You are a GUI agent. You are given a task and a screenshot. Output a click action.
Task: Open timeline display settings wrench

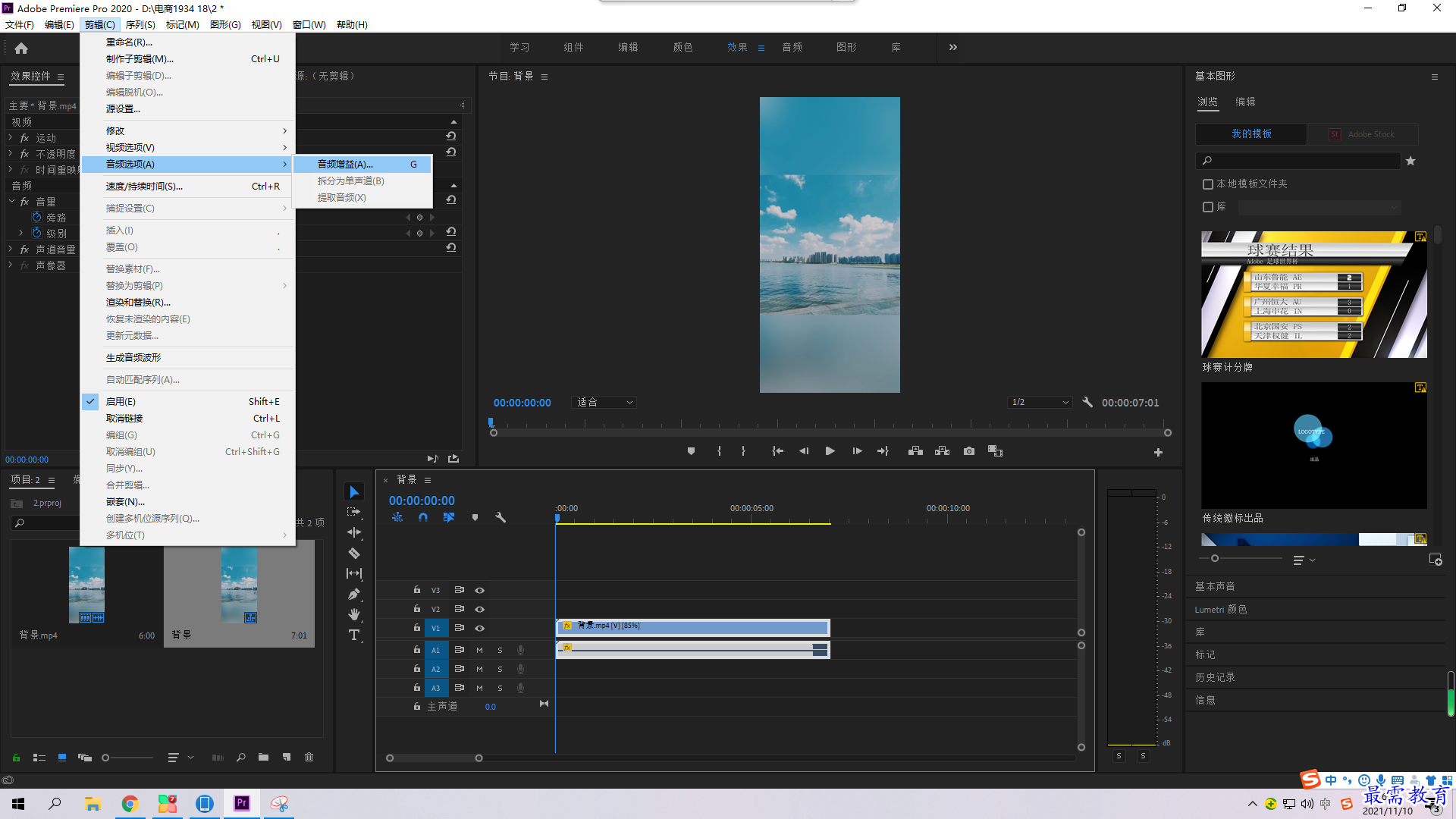500,517
